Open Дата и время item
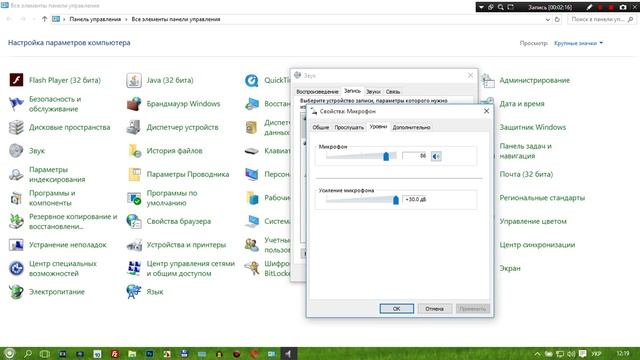The width and height of the screenshot is (640, 360). pos(522,104)
